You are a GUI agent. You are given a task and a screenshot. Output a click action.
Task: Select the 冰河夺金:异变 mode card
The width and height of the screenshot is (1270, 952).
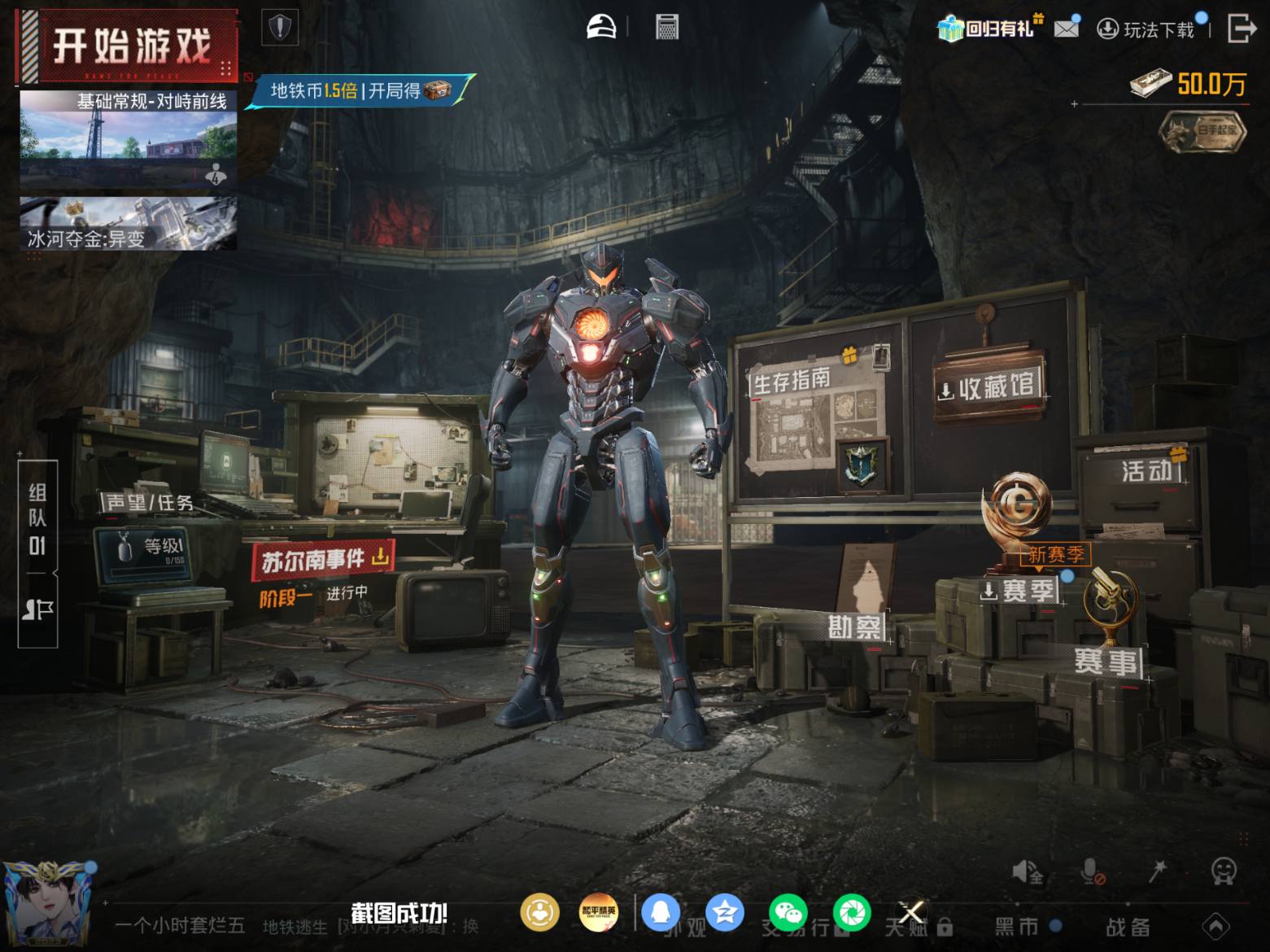129,223
